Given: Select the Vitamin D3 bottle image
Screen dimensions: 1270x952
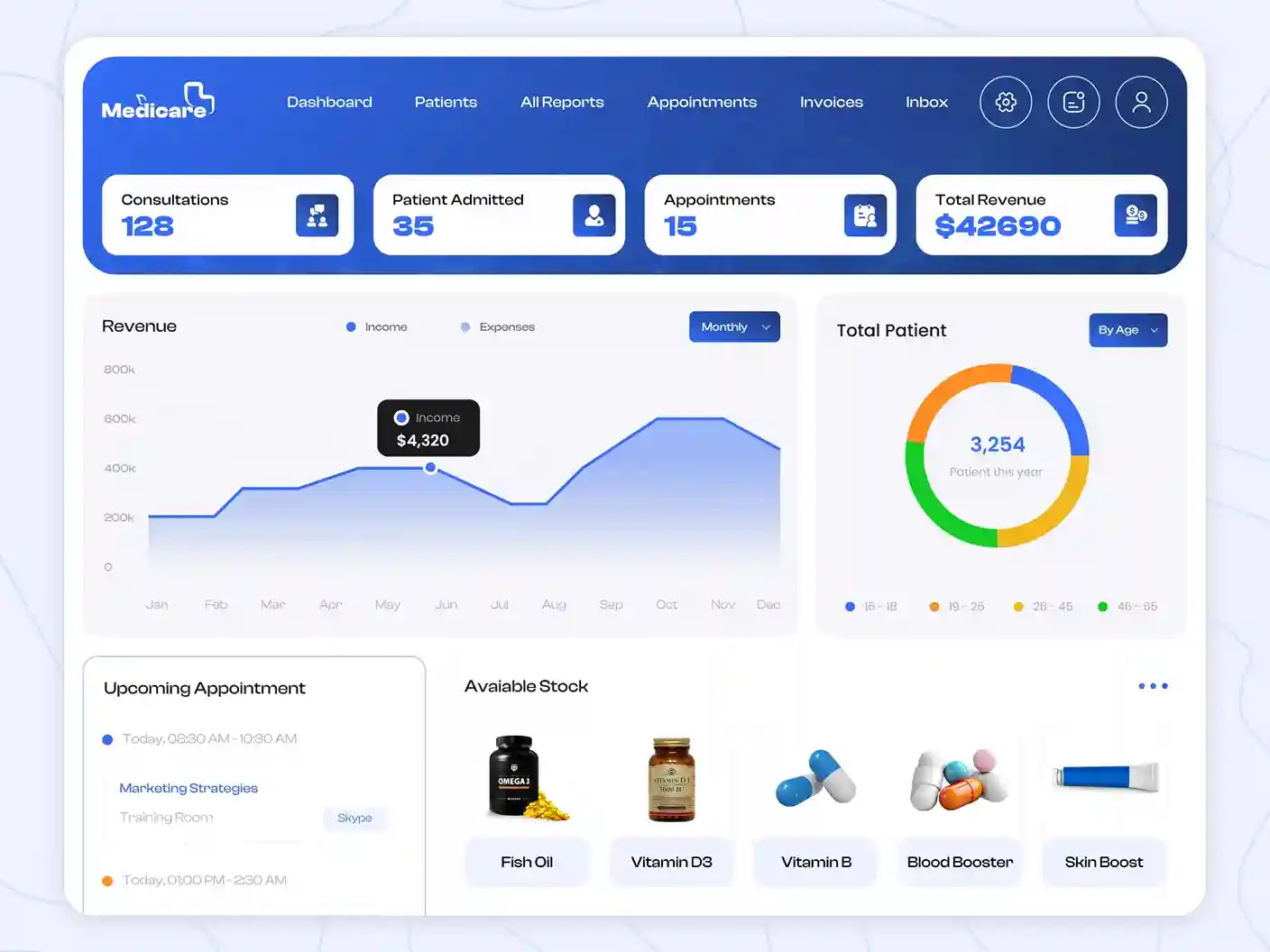Looking at the screenshot, I should [671, 779].
